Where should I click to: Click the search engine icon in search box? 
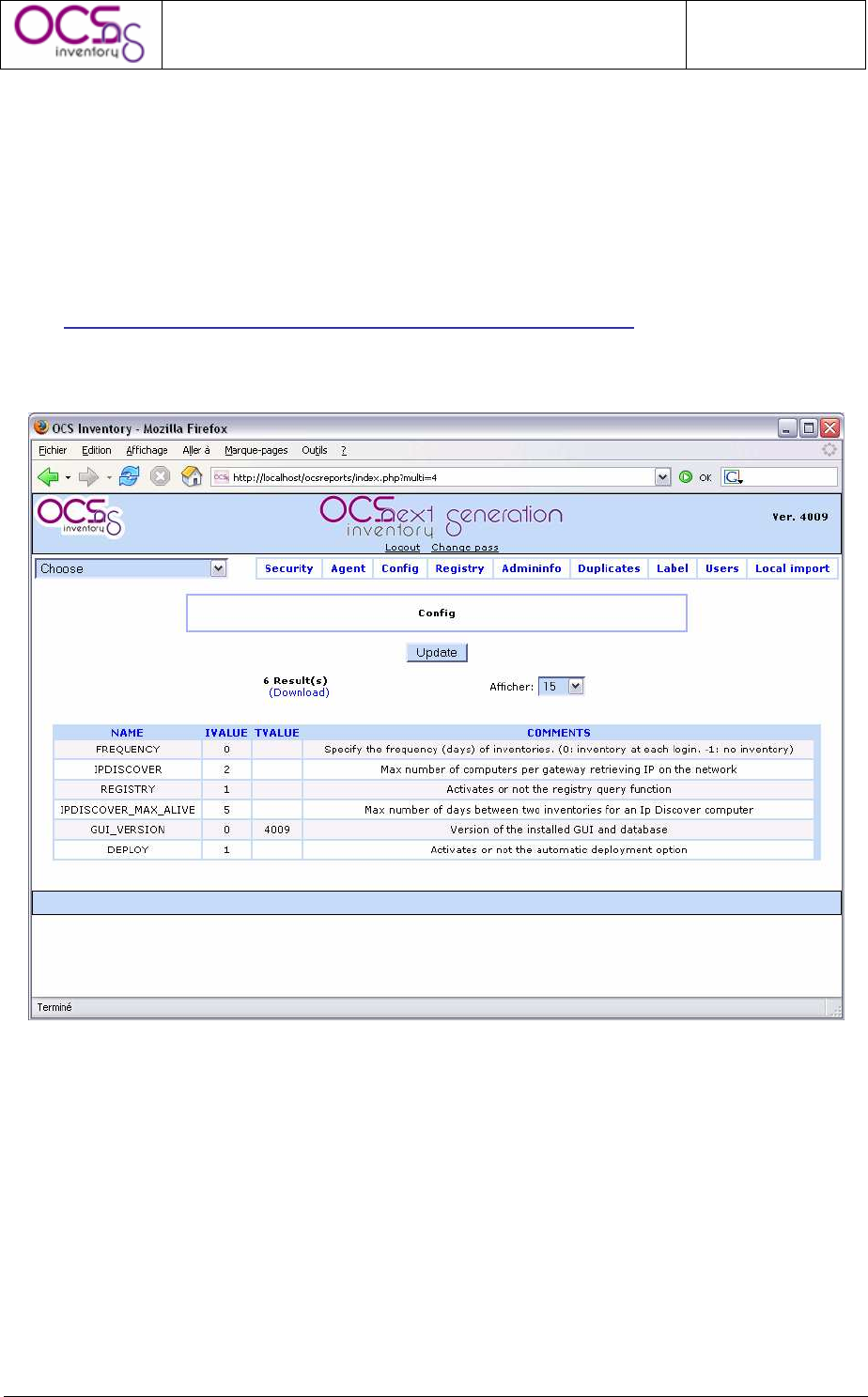733,477
